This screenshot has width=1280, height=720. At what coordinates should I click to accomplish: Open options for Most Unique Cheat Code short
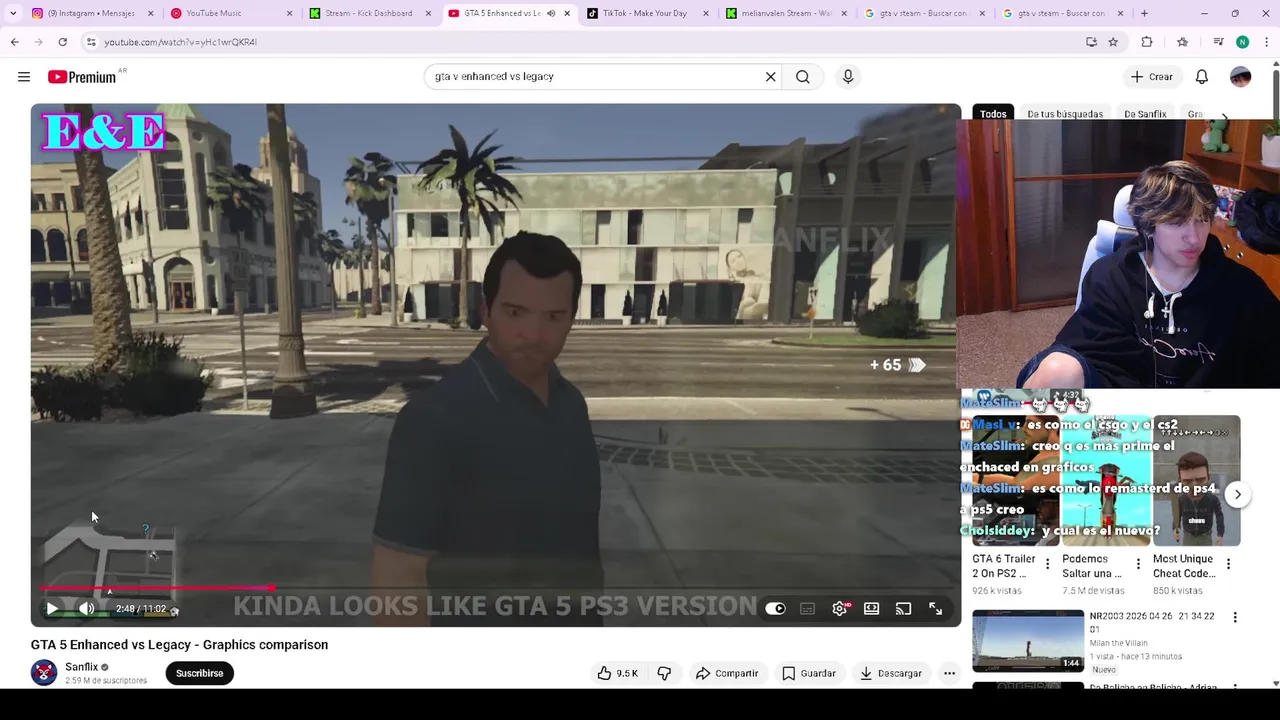[x=1228, y=564]
